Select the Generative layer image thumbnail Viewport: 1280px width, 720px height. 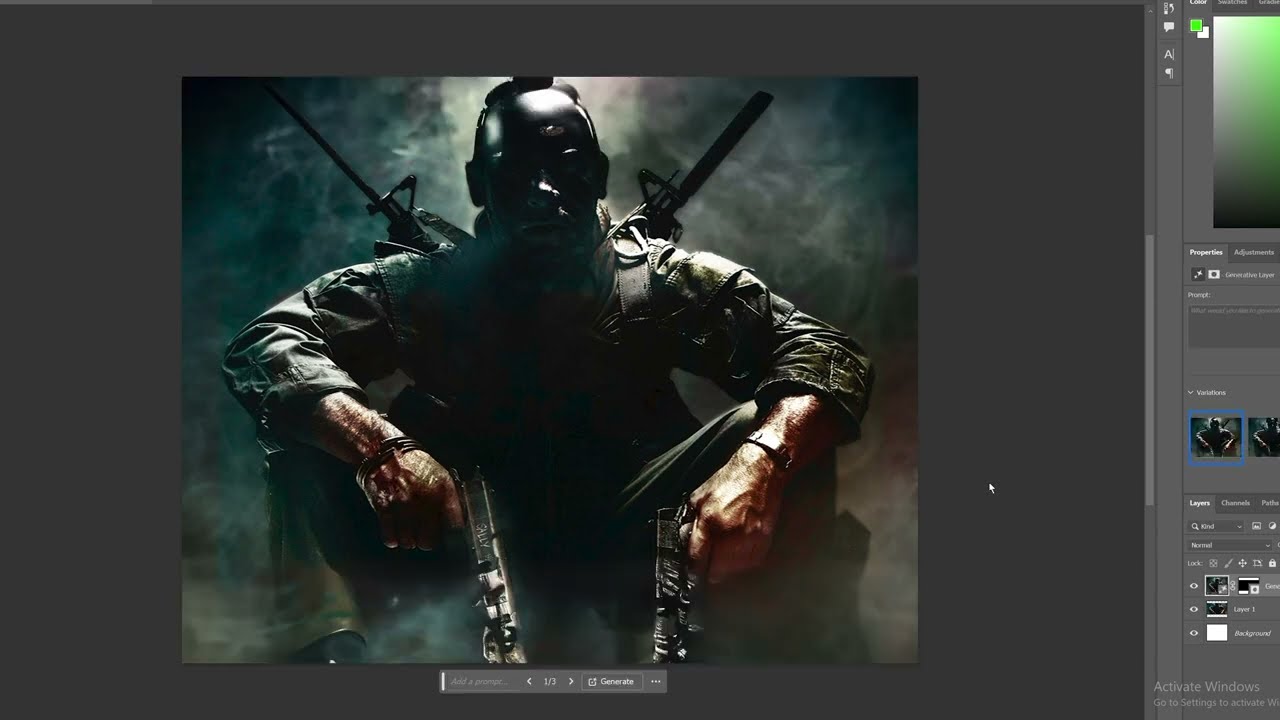tap(1217, 586)
